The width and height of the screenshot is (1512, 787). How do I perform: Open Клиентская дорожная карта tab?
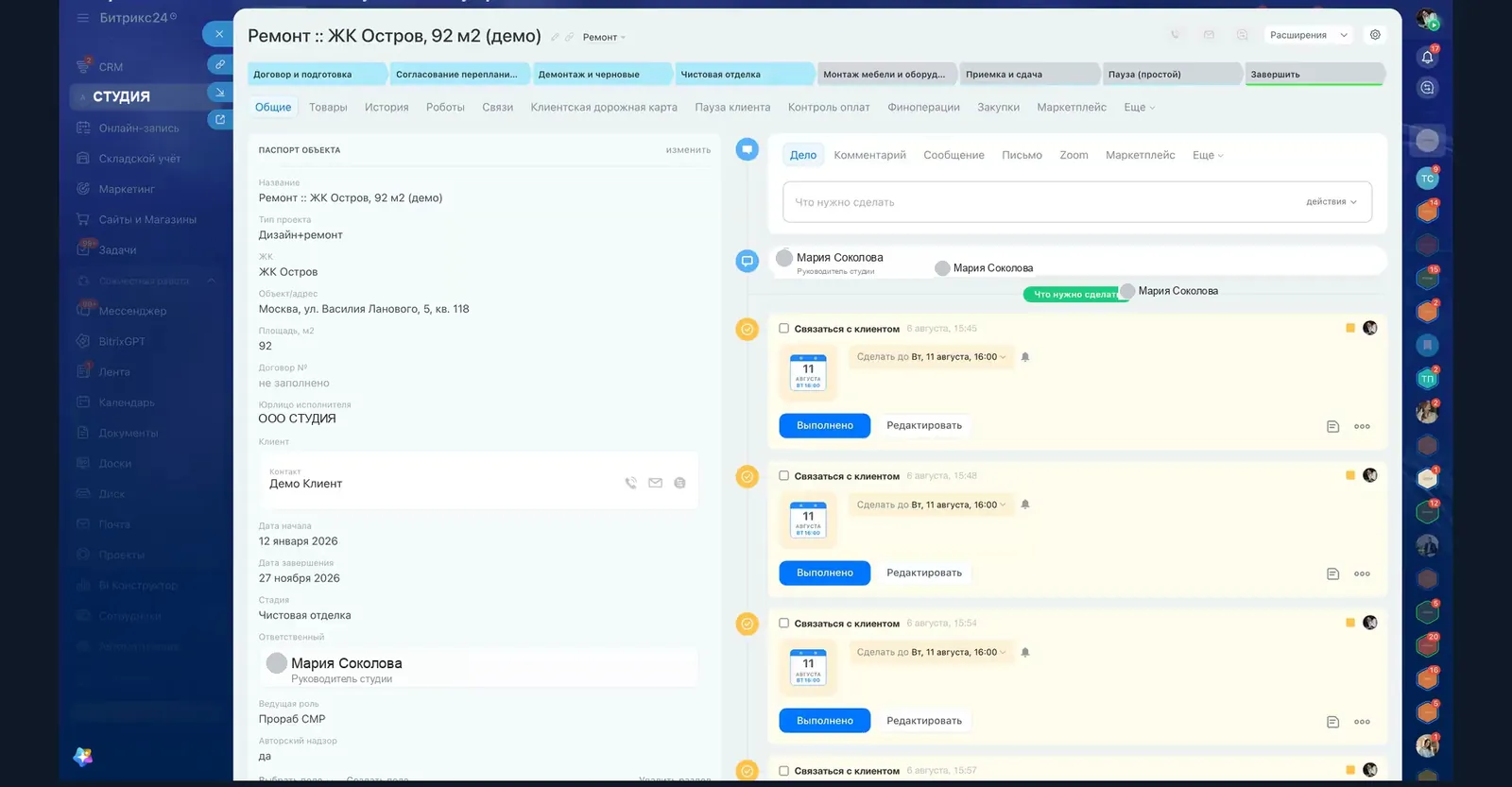604,108
